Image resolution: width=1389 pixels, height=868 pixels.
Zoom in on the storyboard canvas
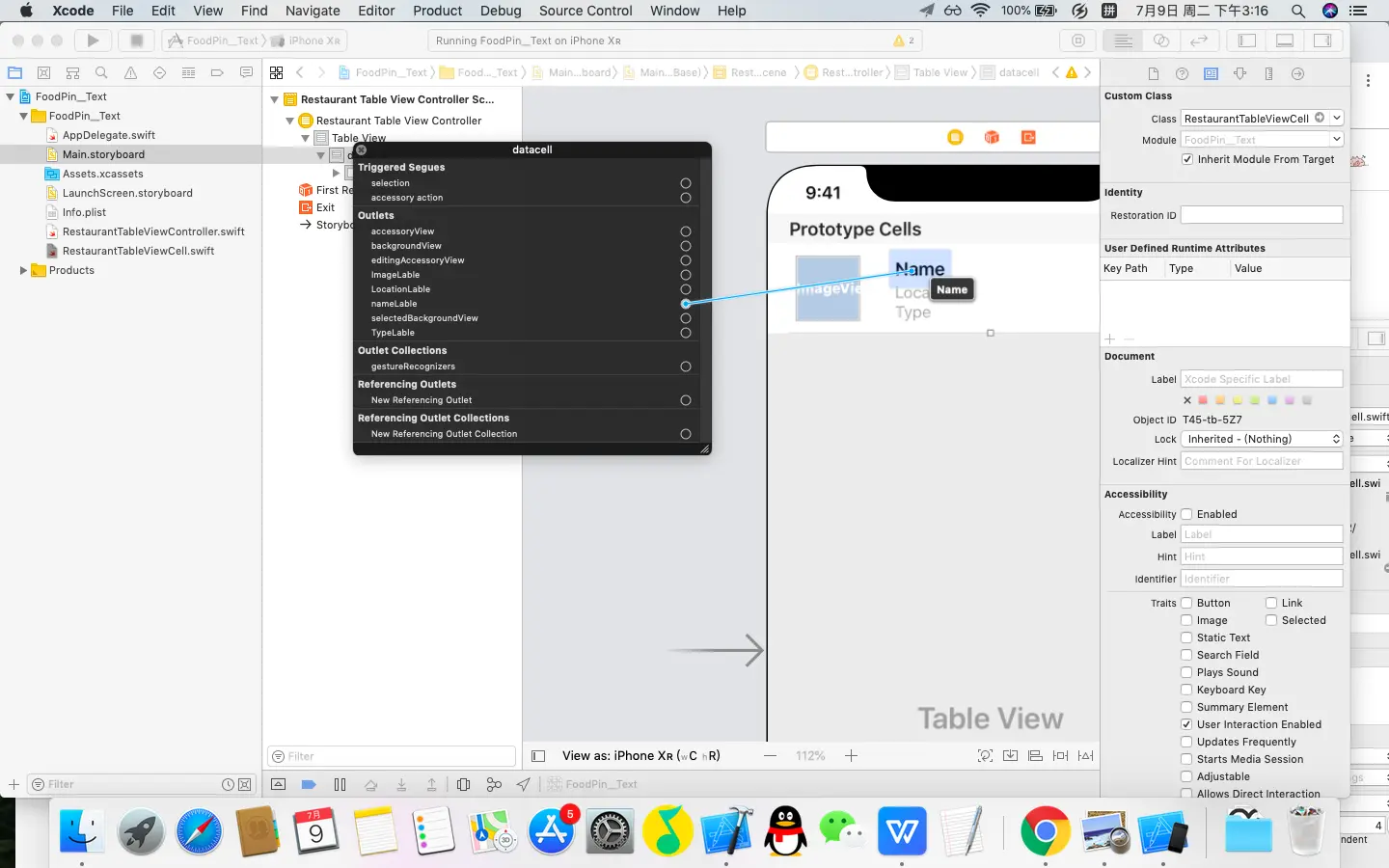[851, 756]
